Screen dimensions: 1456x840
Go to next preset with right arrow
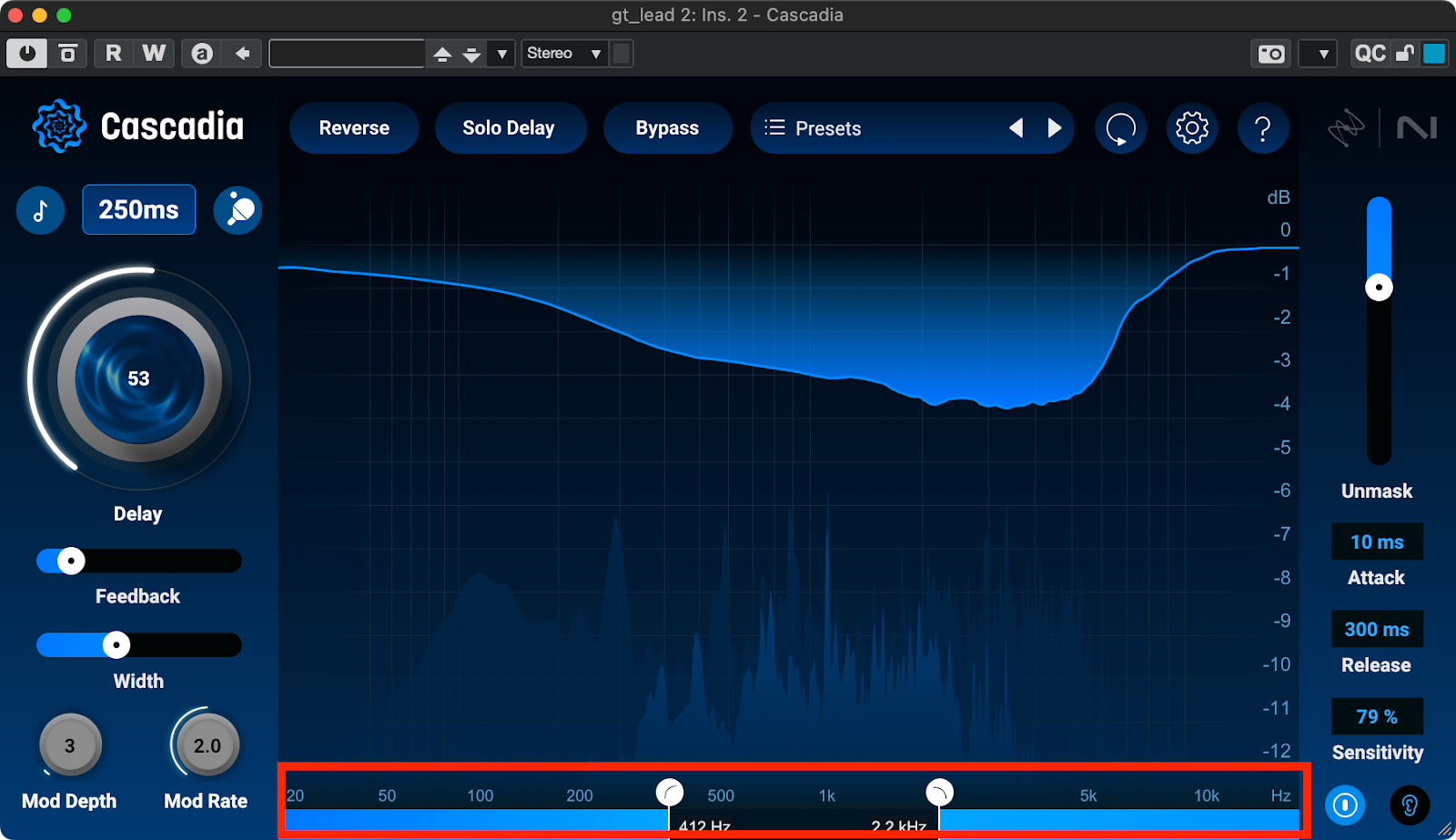1055,128
